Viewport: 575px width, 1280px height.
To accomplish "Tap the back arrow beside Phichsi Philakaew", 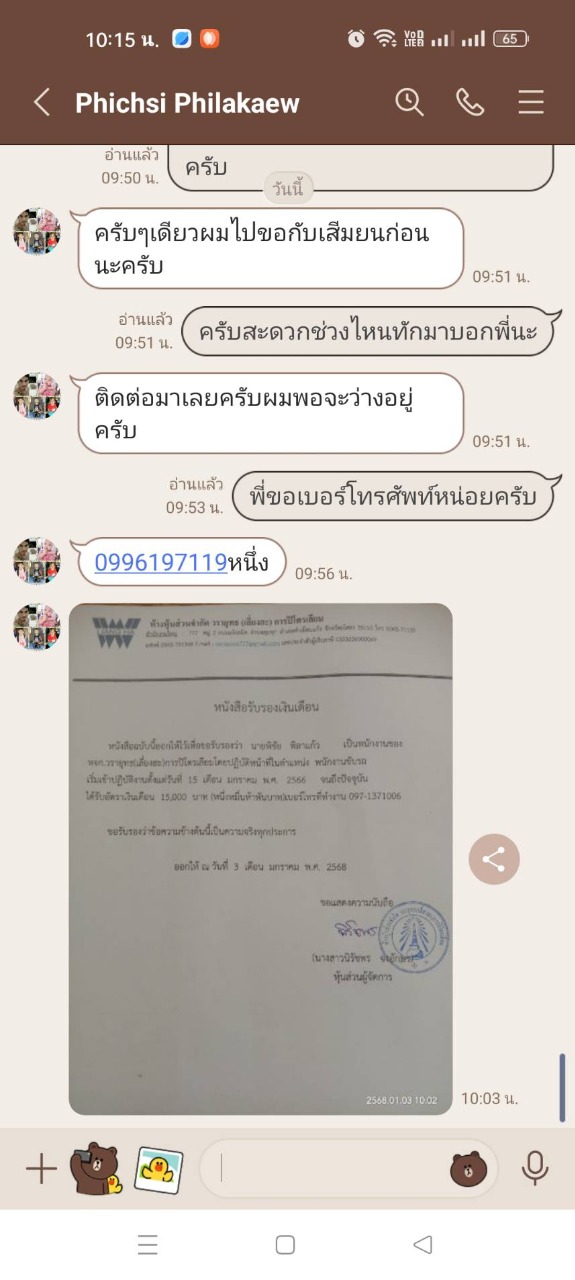I will coord(42,102).
